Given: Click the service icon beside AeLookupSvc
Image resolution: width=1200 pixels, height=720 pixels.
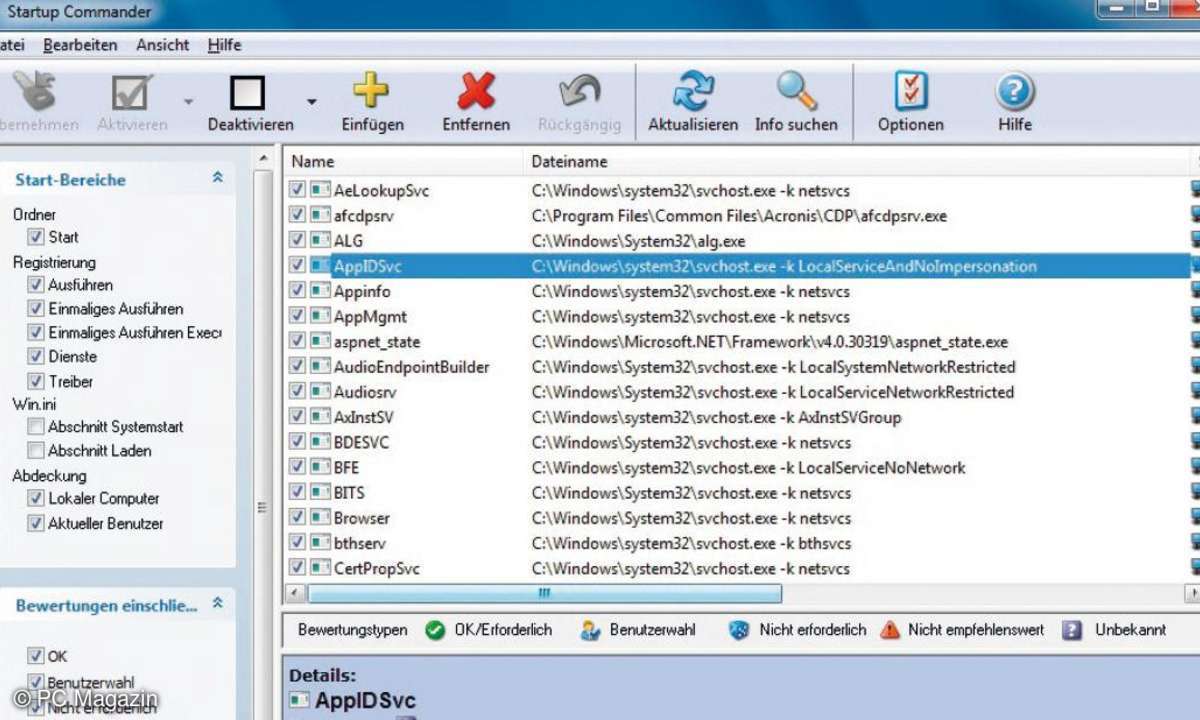Looking at the screenshot, I should 320,190.
